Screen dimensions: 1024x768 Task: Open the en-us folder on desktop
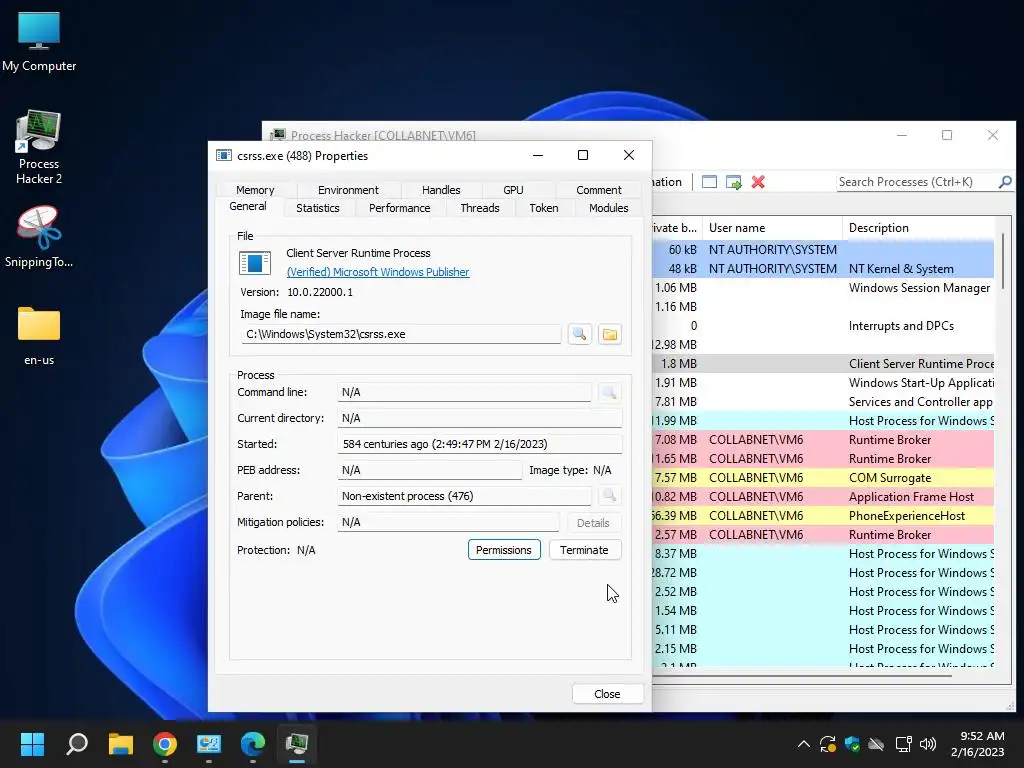pyautogui.click(x=39, y=336)
